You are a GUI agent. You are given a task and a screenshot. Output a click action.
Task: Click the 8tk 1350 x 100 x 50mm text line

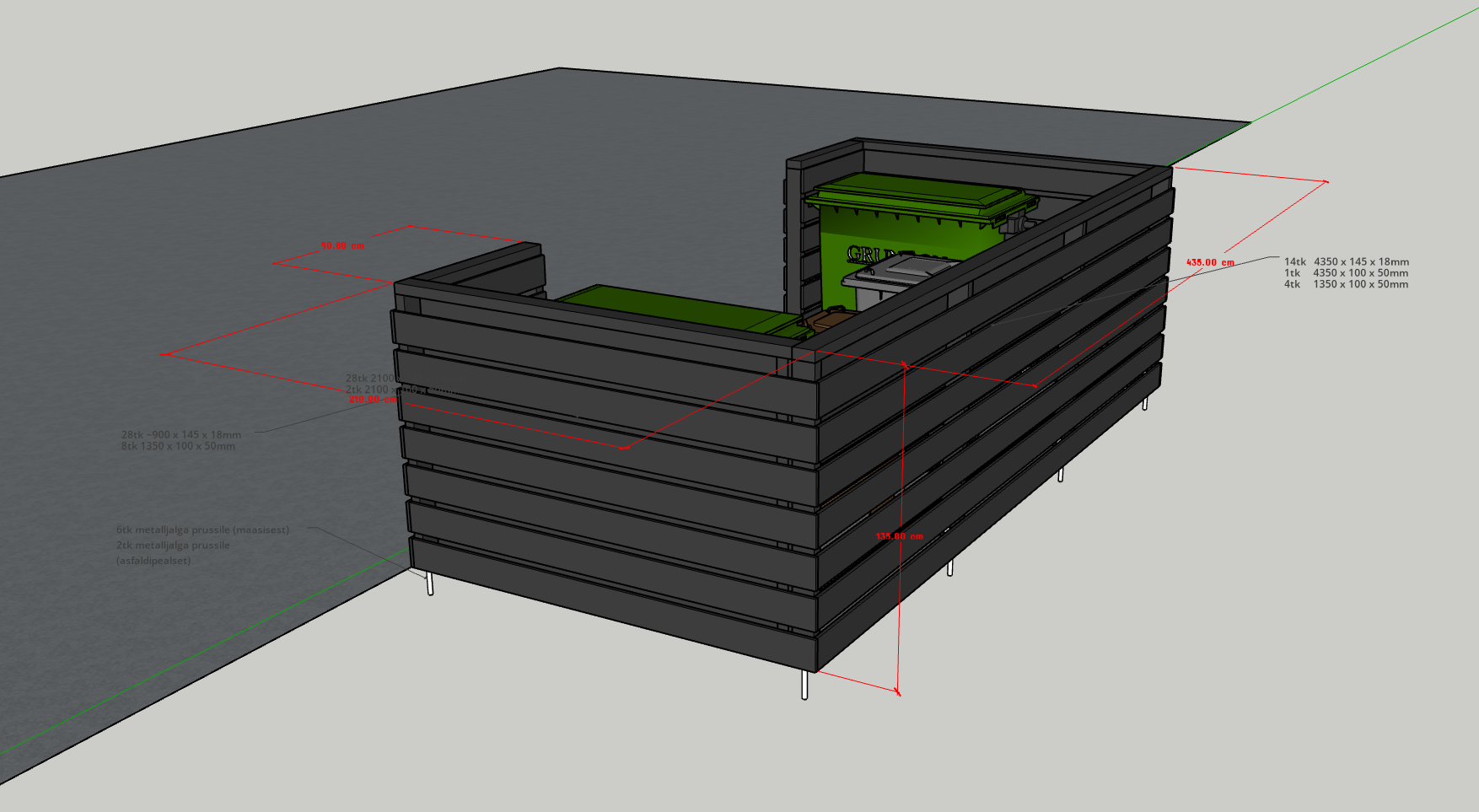tap(178, 446)
